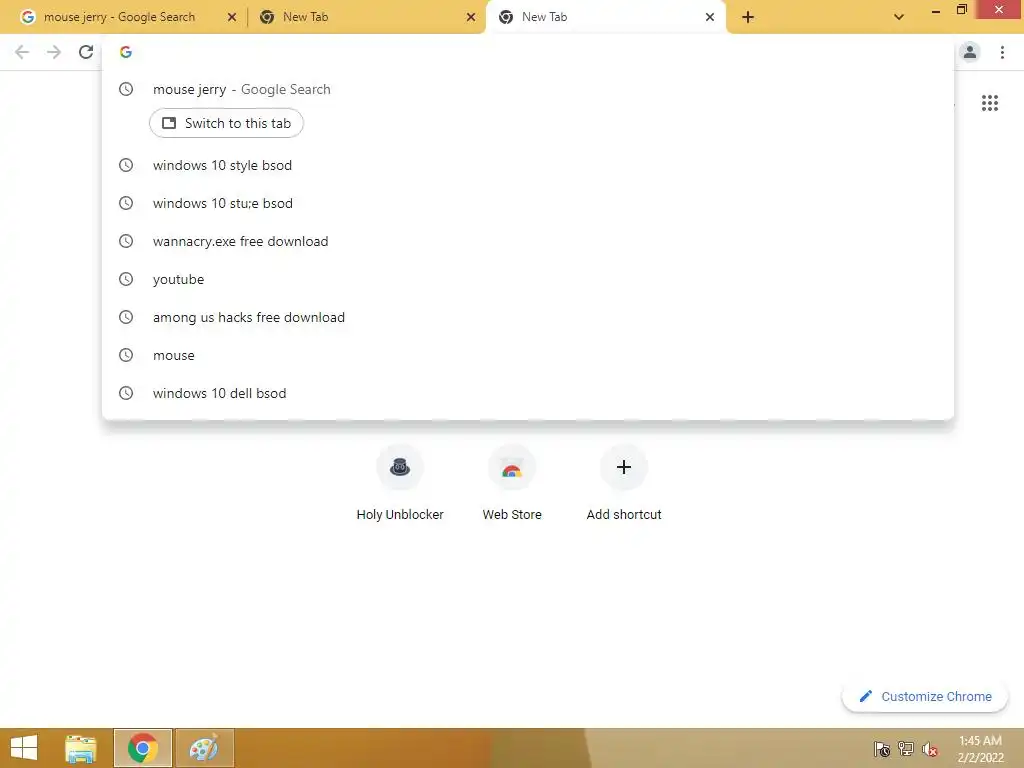The width and height of the screenshot is (1024, 768).
Task: Close the mouse jerry Google Search tab
Action: [x=232, y=17]
